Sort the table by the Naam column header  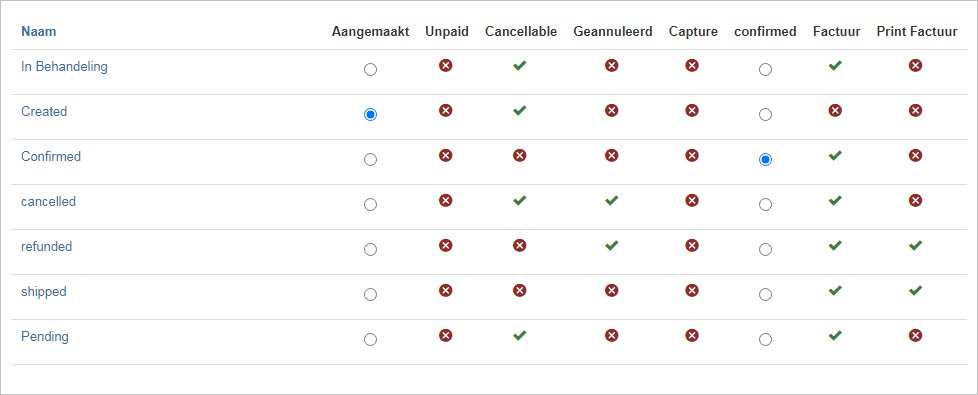pyautogui.click(x=39, y=31)
